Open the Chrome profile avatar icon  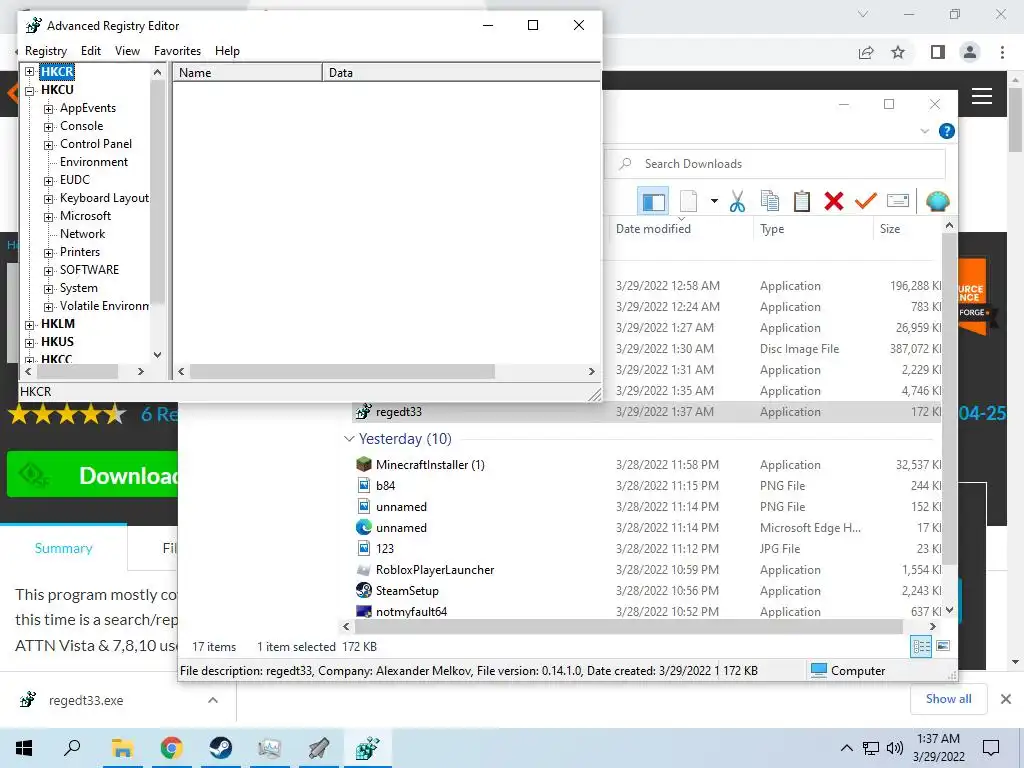(970, 52)
